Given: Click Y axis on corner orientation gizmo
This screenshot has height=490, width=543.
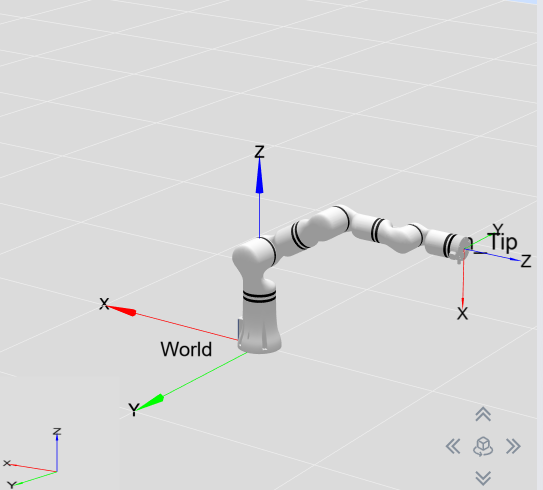Looking at the screenshot, I should click(11, 485).
